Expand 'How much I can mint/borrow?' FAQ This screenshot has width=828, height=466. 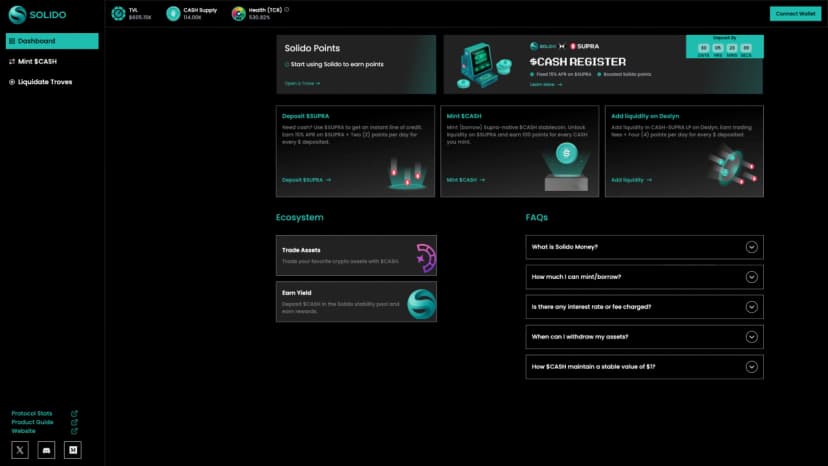(x=644, y=277)
